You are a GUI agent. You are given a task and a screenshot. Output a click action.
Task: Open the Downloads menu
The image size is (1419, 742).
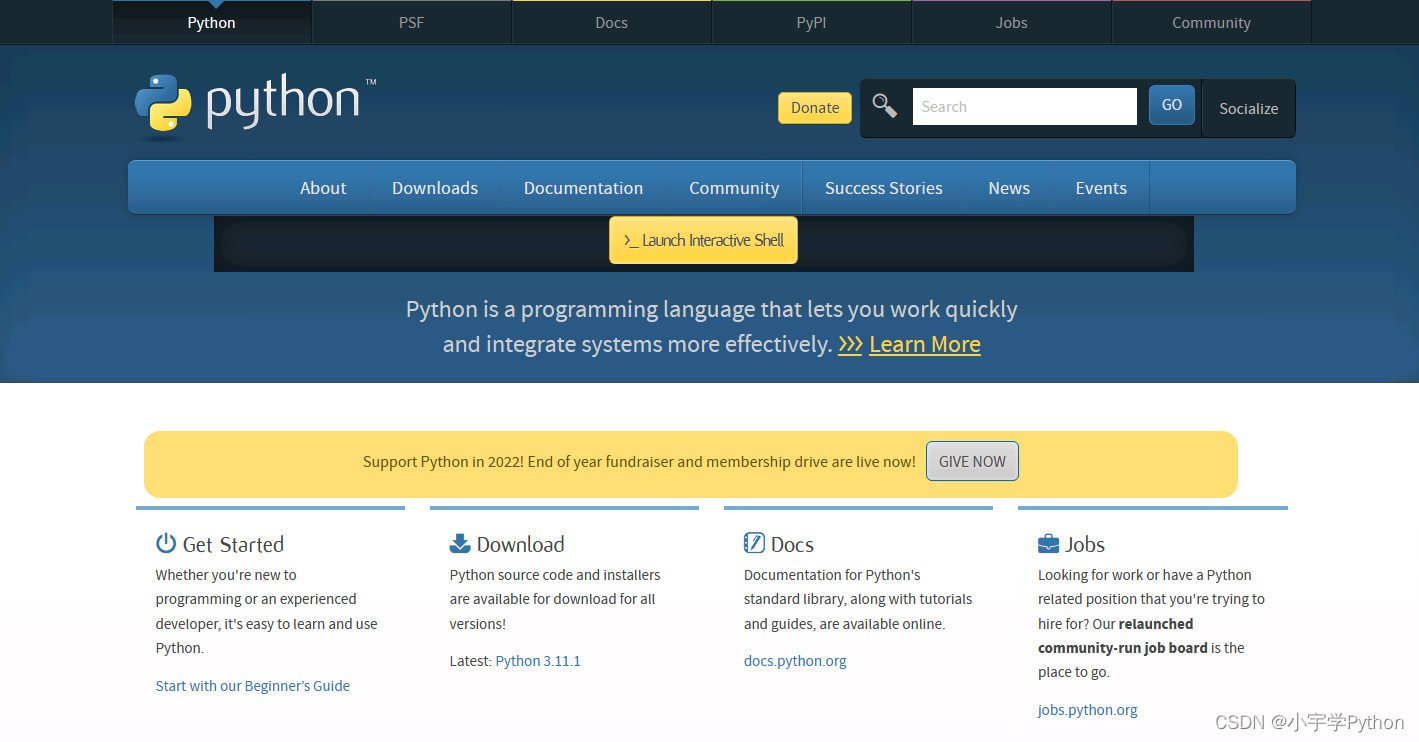435,188
